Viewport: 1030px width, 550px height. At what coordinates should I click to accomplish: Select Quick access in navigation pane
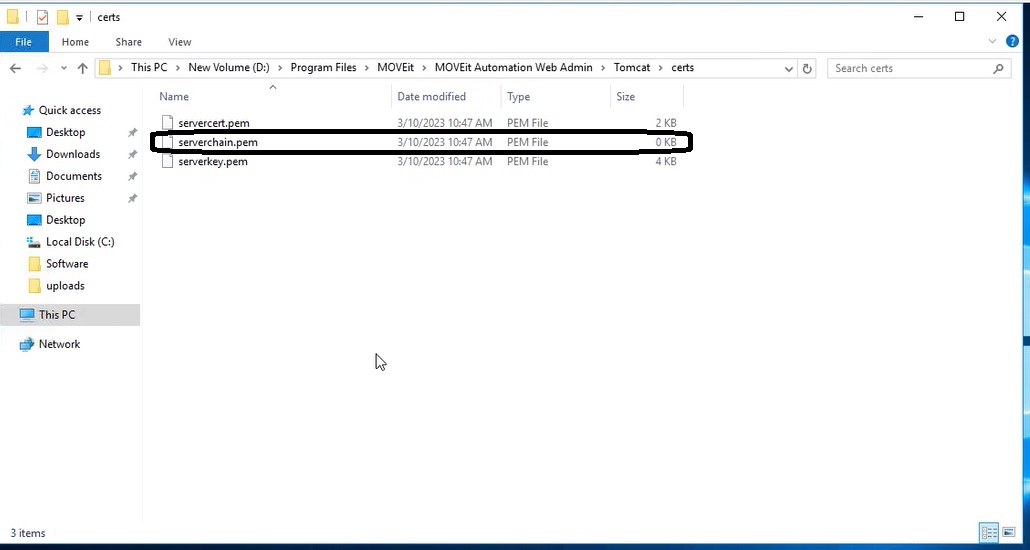click(x=70, y=110)
